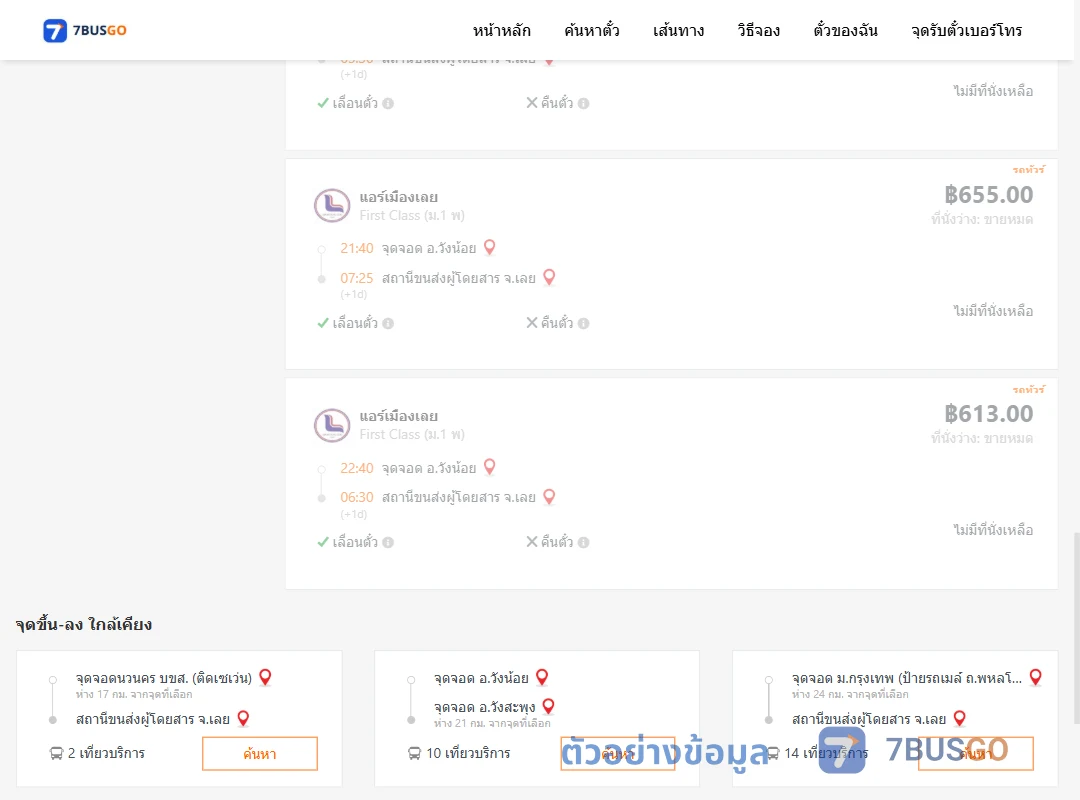Click the ฿655.00 price
This screenshot has height=800, width=1080.
988,195
